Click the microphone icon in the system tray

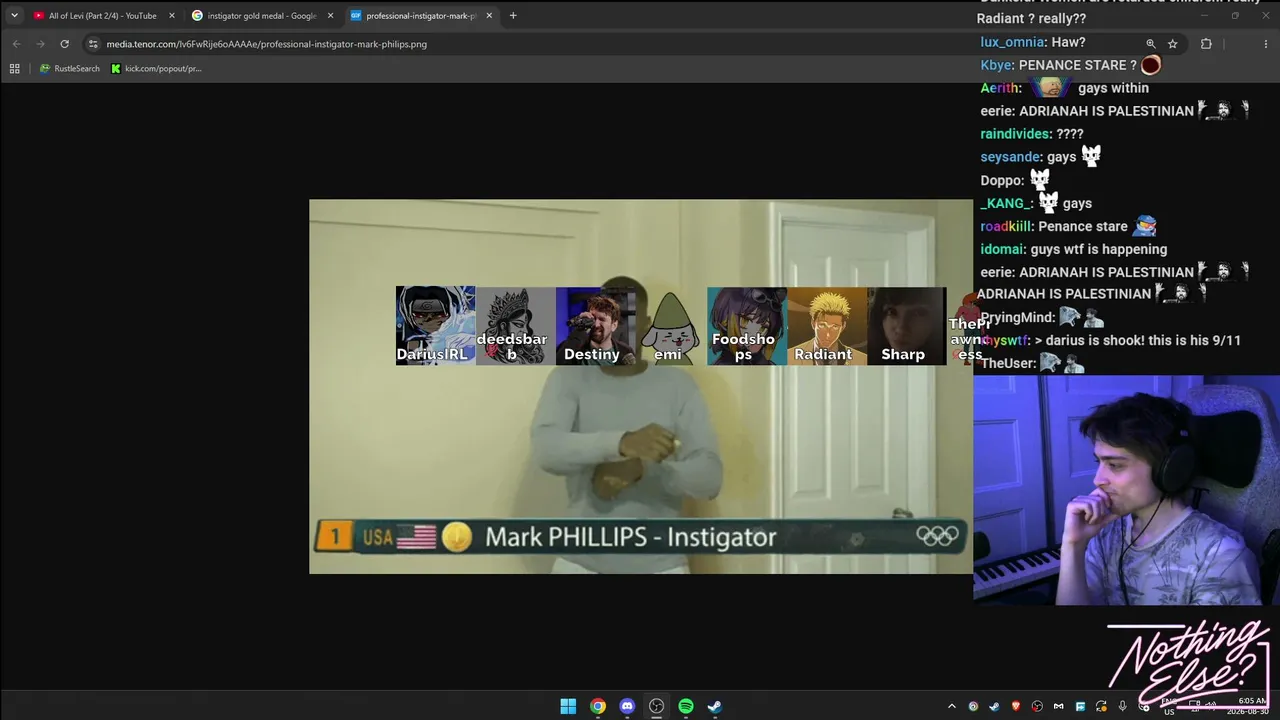[x=1123, y=706]
